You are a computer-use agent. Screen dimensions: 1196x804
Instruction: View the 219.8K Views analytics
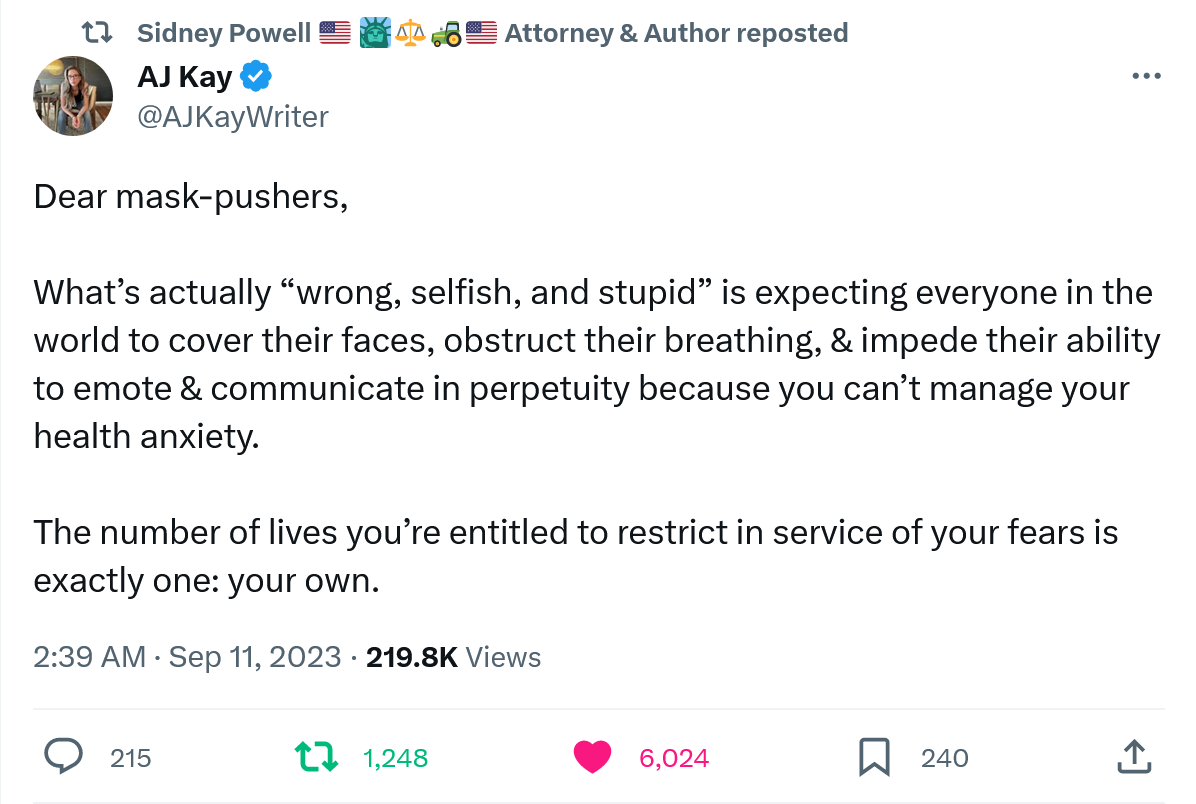coord(453,657)
